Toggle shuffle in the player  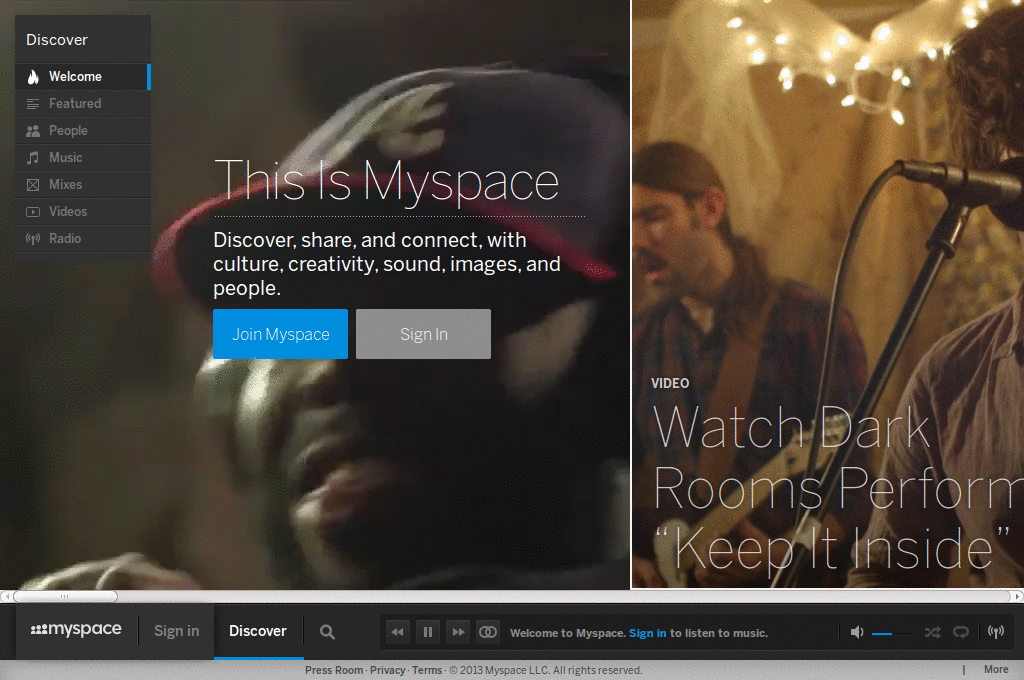(933, 632)
